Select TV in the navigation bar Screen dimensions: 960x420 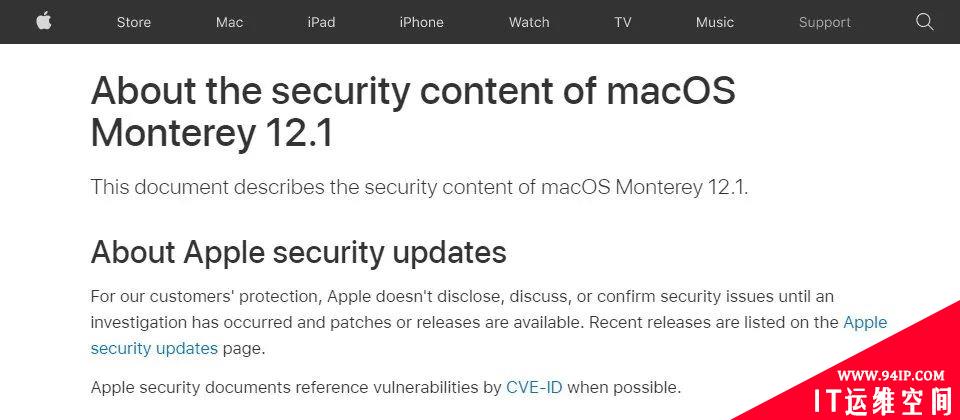[623, 22]
